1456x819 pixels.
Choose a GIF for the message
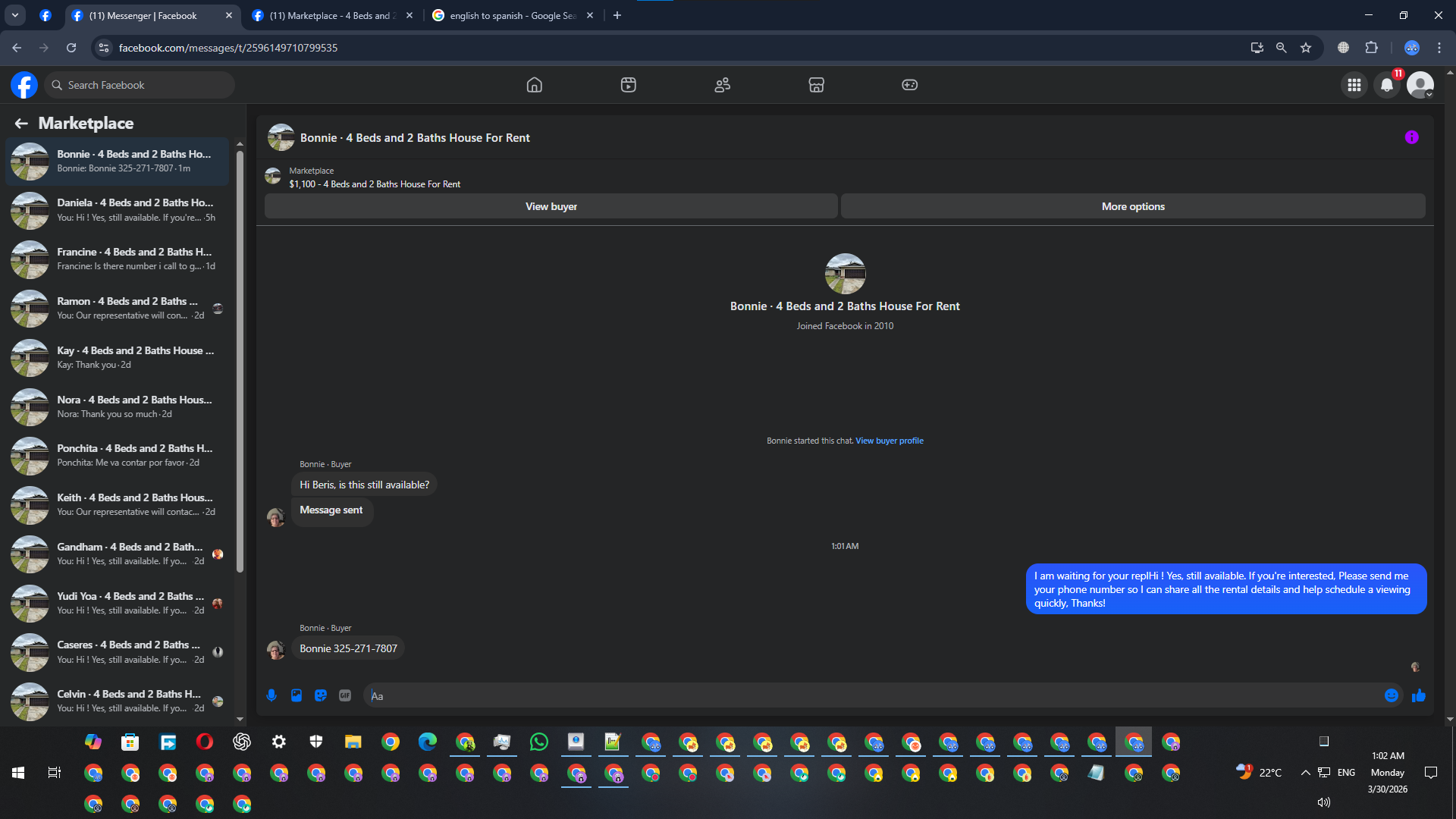(345, 695)
